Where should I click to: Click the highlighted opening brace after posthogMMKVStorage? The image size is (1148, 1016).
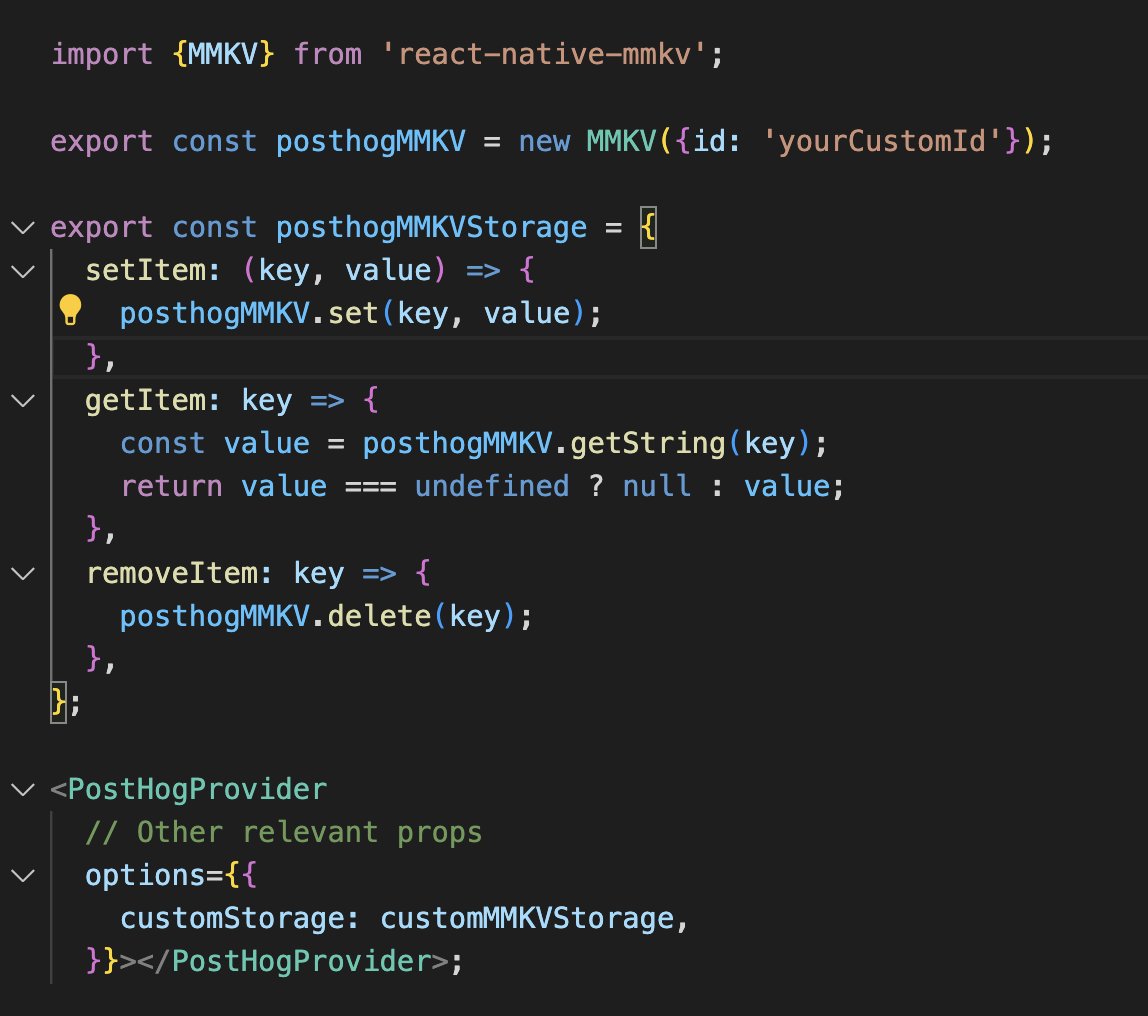point(648,228)
